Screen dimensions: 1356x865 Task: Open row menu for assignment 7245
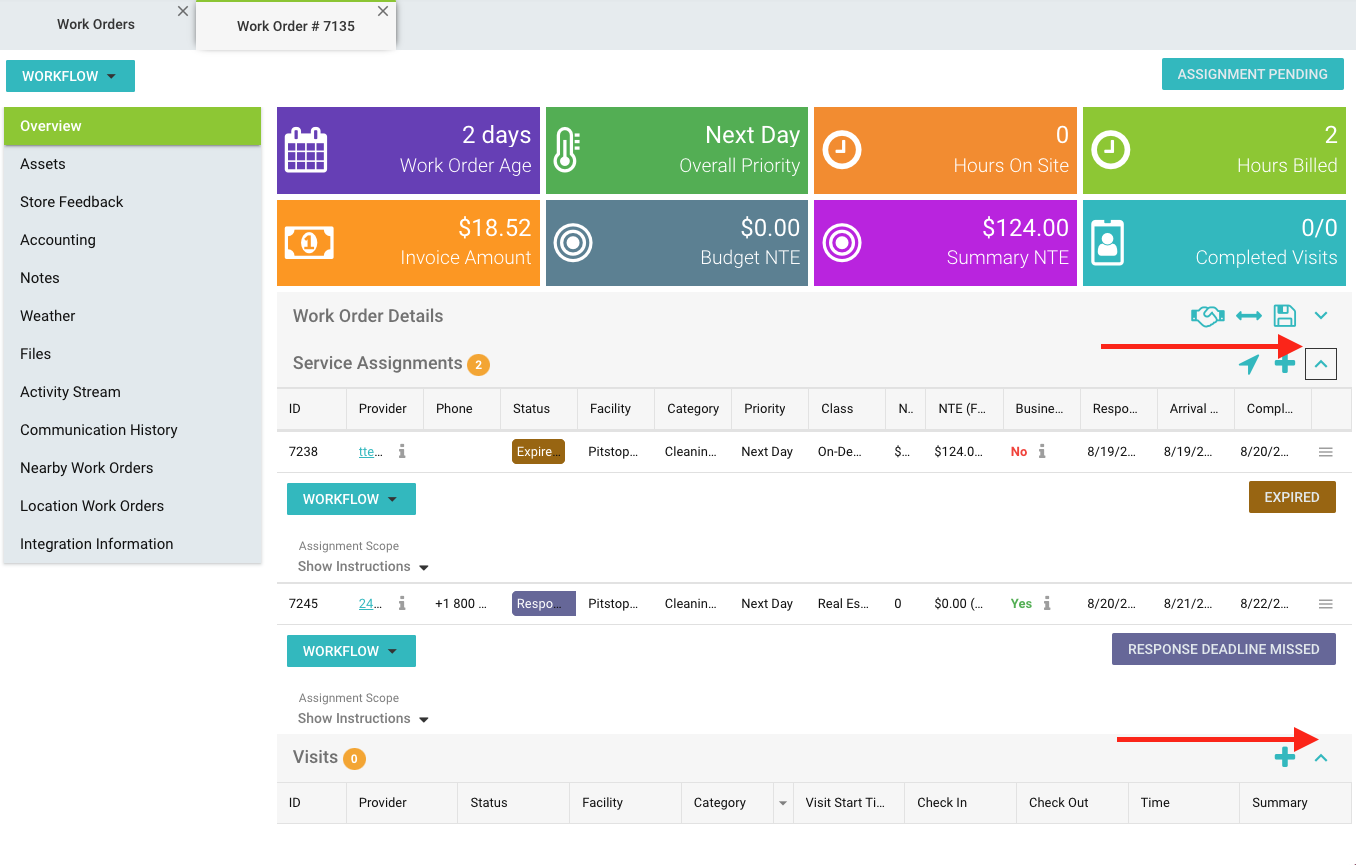1326,604
